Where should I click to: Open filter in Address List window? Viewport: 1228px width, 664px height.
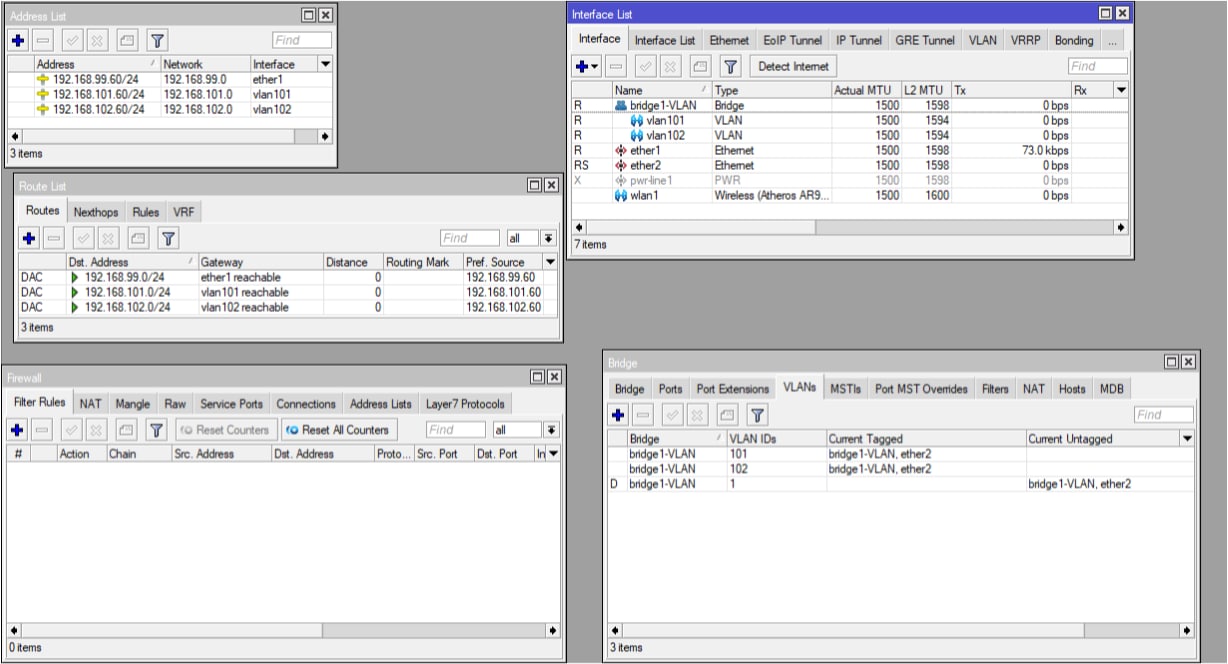click(x=157, y=41)
